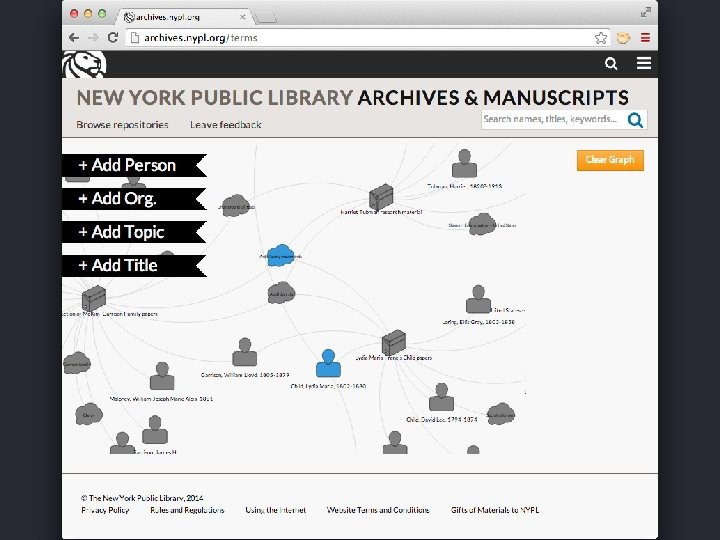Select the blue Child, Lydia Maria person node
Screen dimensions: 720x540
328,363
